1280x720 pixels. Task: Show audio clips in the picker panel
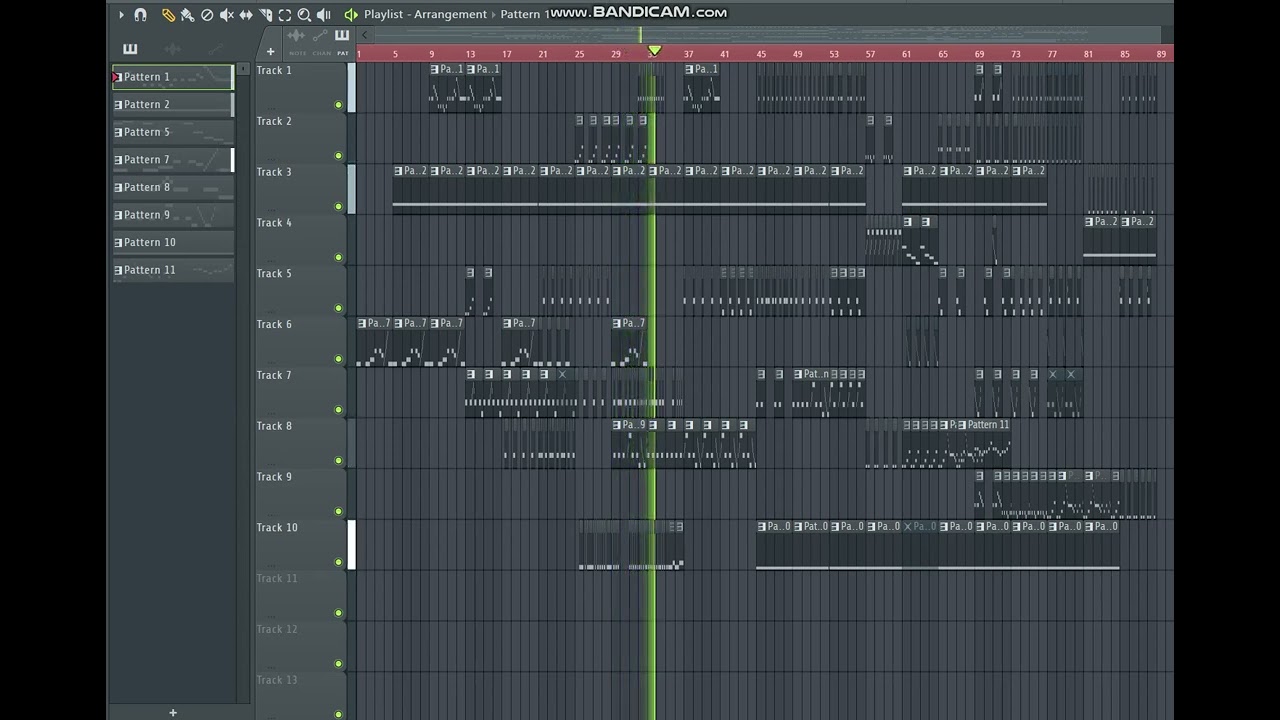tap(172, 49)
